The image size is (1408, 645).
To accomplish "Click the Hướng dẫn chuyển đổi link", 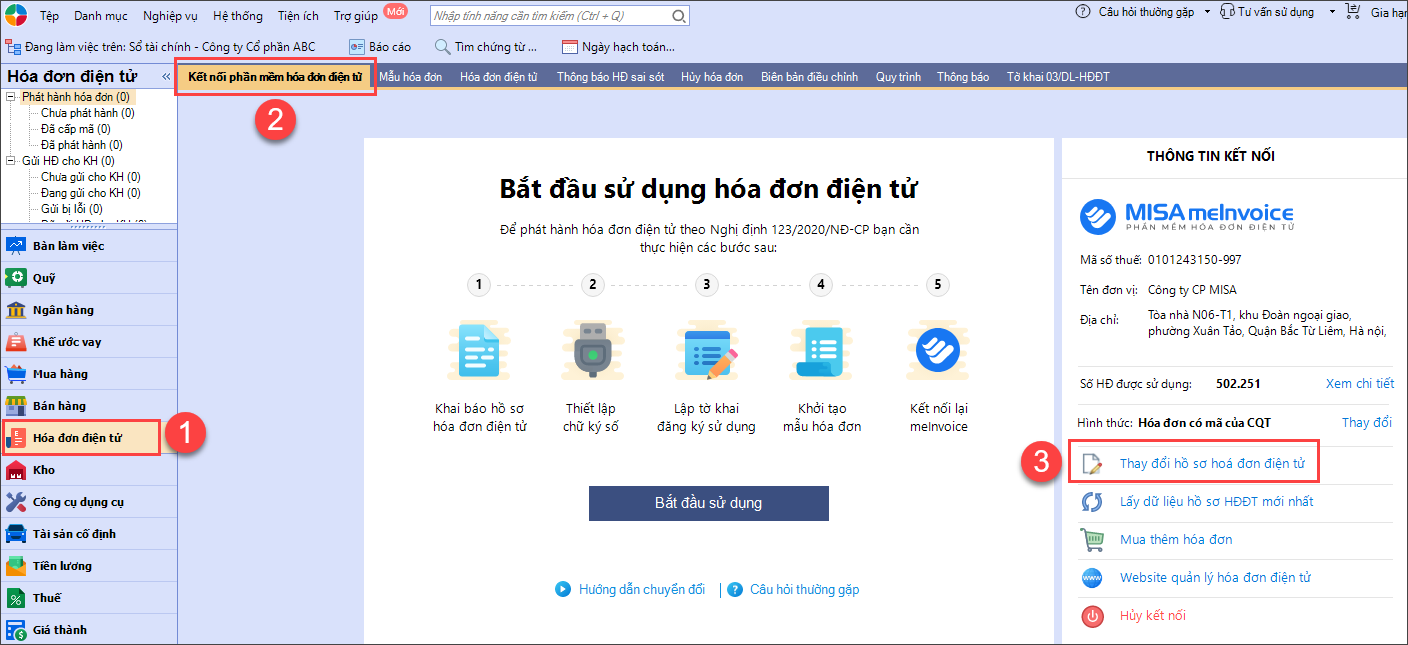I will pyautogui.click(x=641, y=590).
